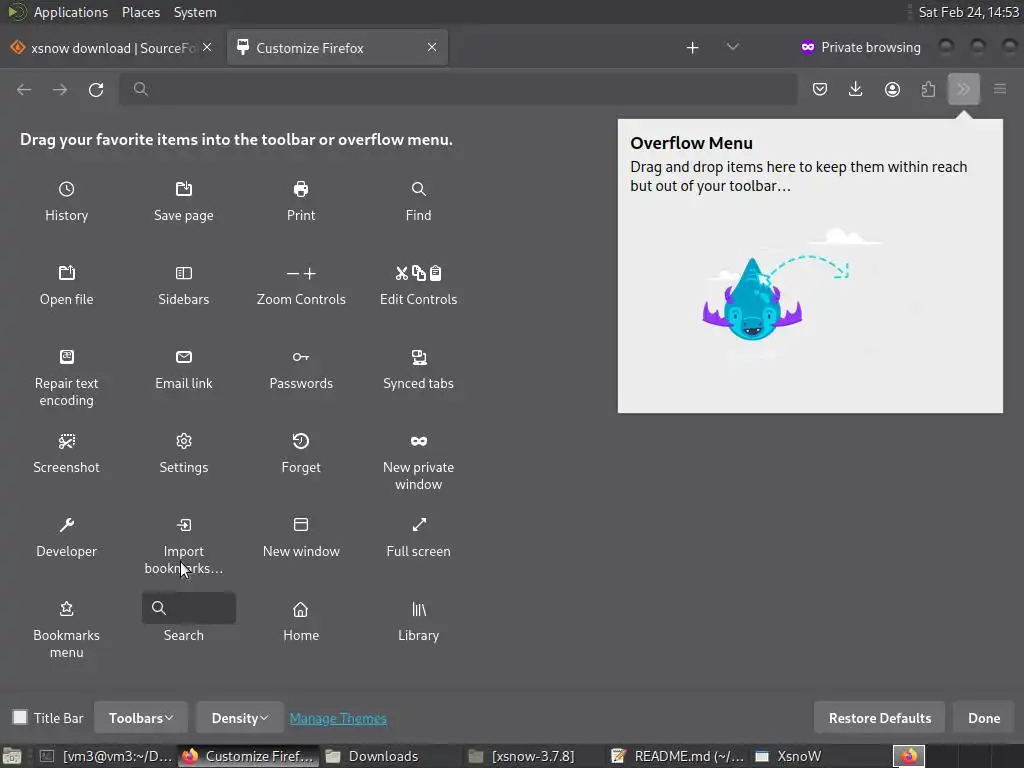
Task: Click the clock showing Sat Feb 24
Action: (968, 12)
